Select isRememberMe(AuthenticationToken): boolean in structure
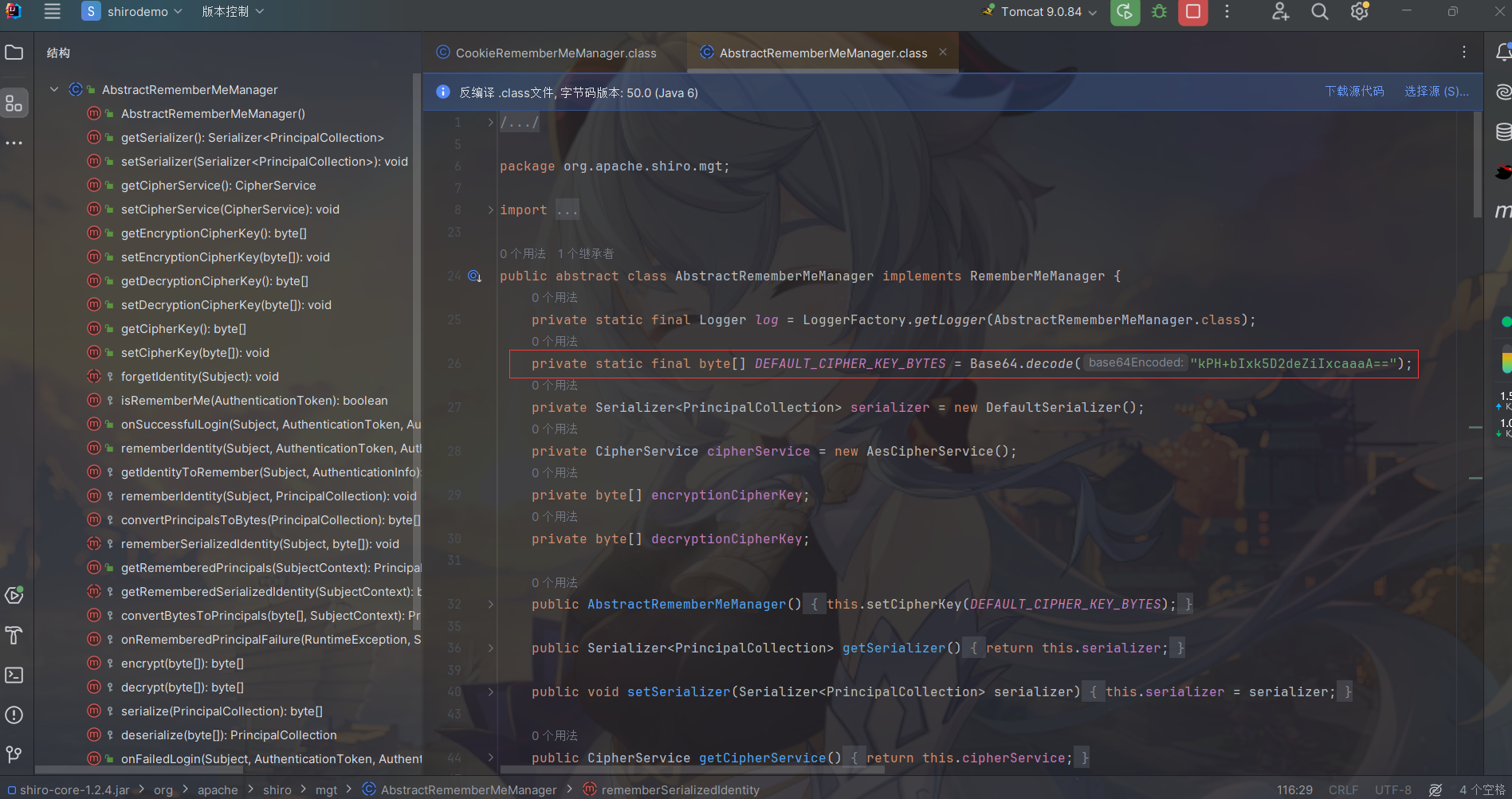The image size is (1512, 799). click(254, 401)
